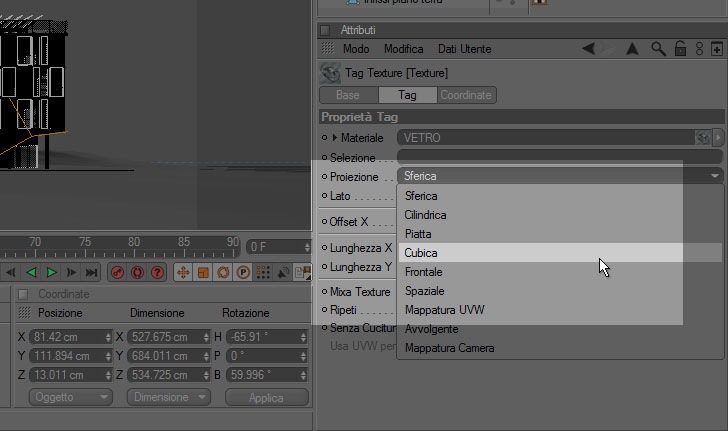Screen dimensions: 728x431
Task: Click the Applica button
Action: [x=266, y=398]
